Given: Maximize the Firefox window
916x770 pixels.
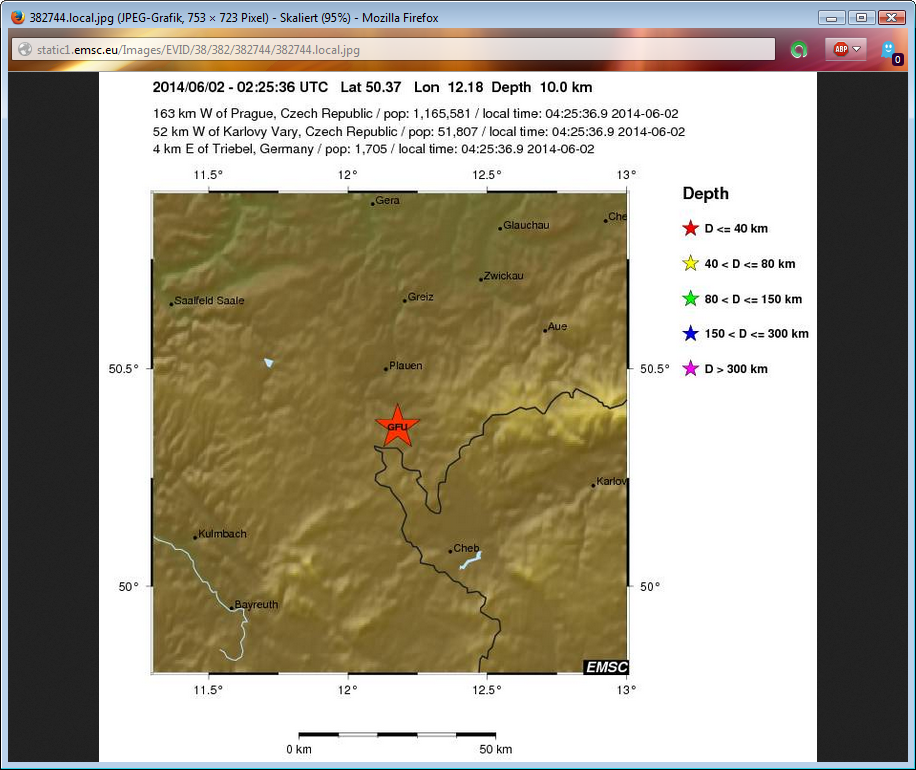Looking at the screenshot, I should click(860, 17).
